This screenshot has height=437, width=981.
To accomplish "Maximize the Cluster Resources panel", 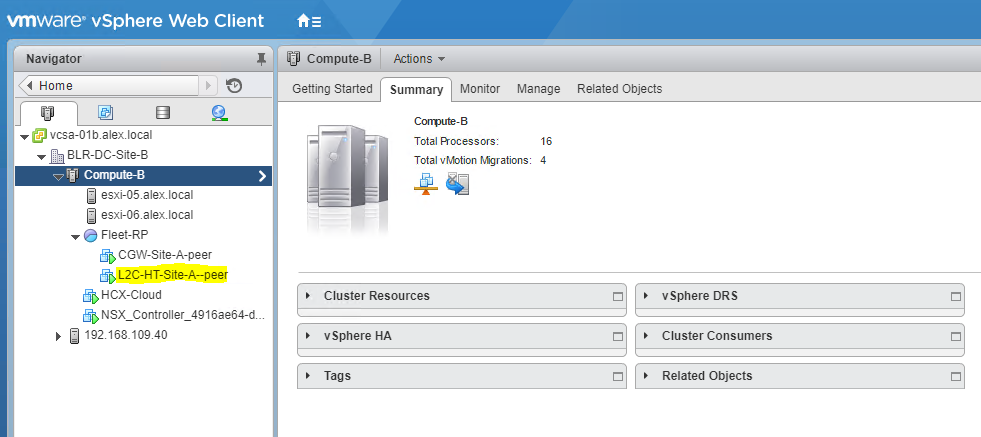I will pyautogui.click(x=617, y=297).
